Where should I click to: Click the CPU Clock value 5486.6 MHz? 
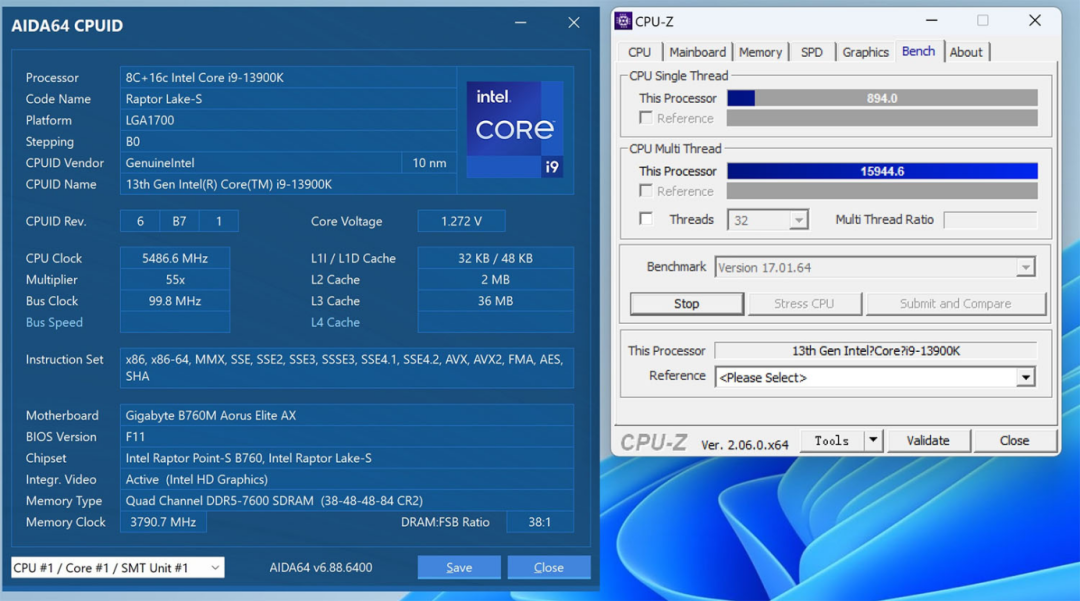tap(175, 258)
